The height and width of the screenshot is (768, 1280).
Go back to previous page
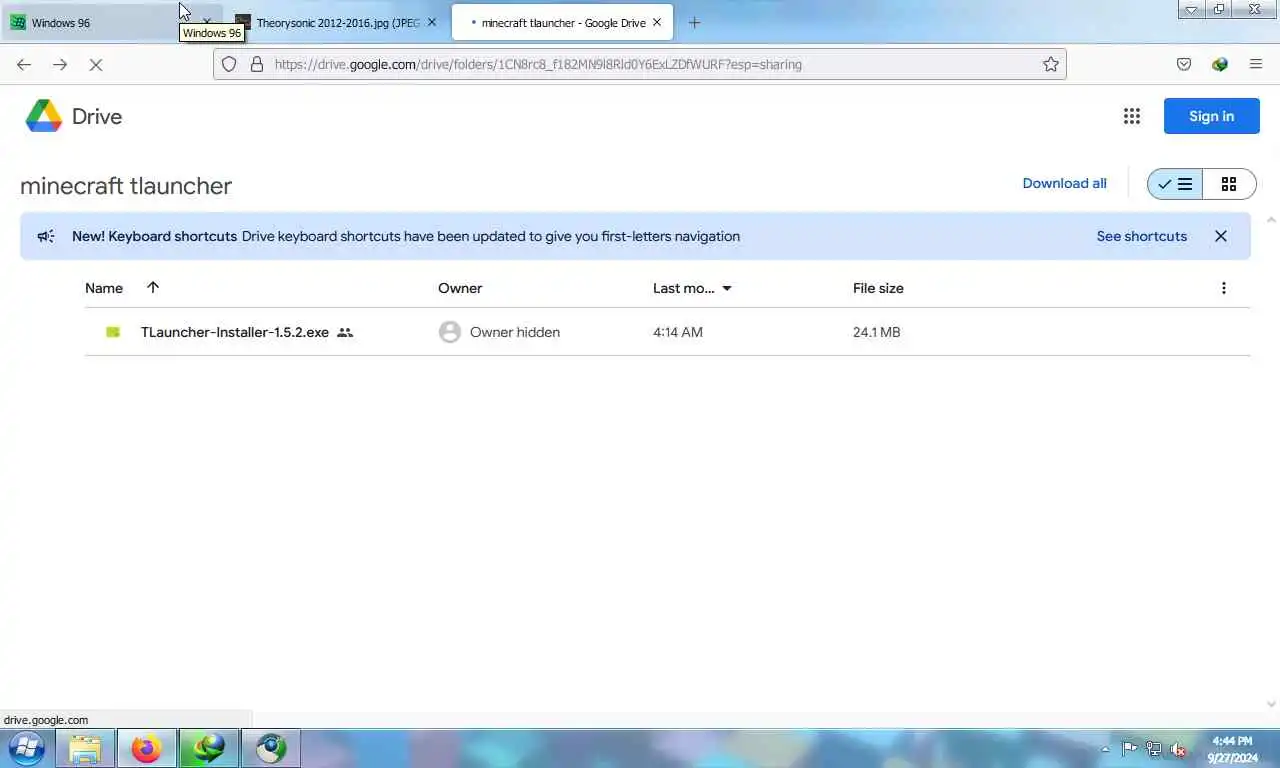[x=24, y=64]
